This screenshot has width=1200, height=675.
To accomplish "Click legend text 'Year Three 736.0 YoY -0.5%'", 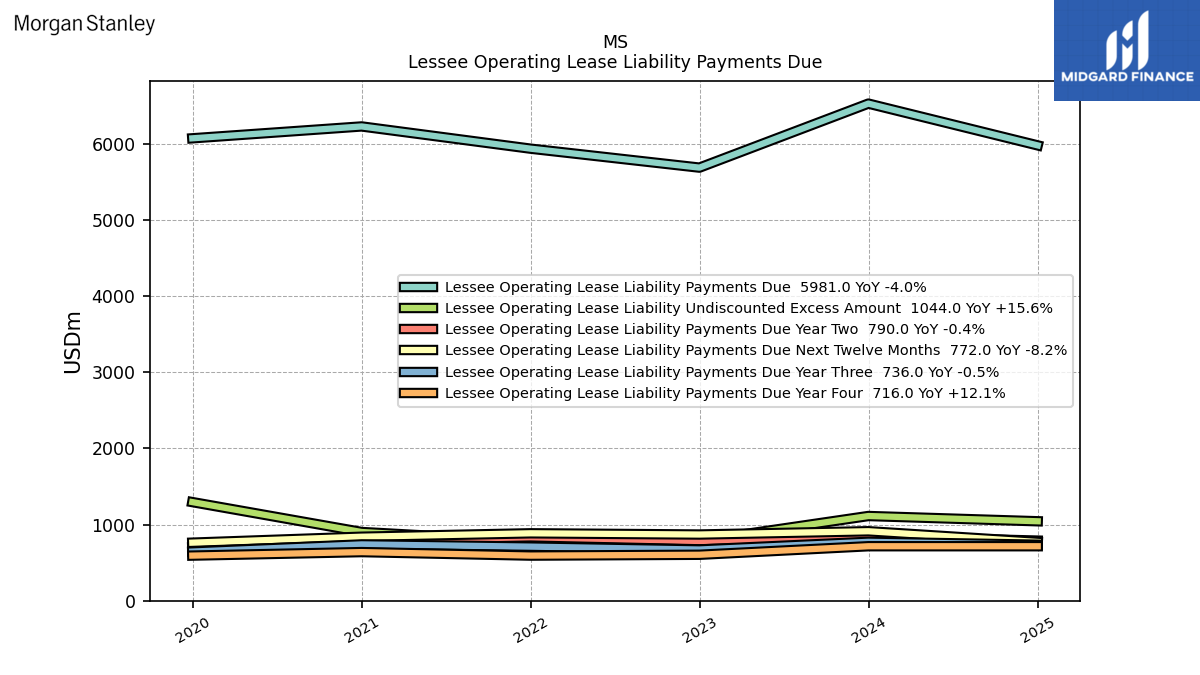I will 896,372.
